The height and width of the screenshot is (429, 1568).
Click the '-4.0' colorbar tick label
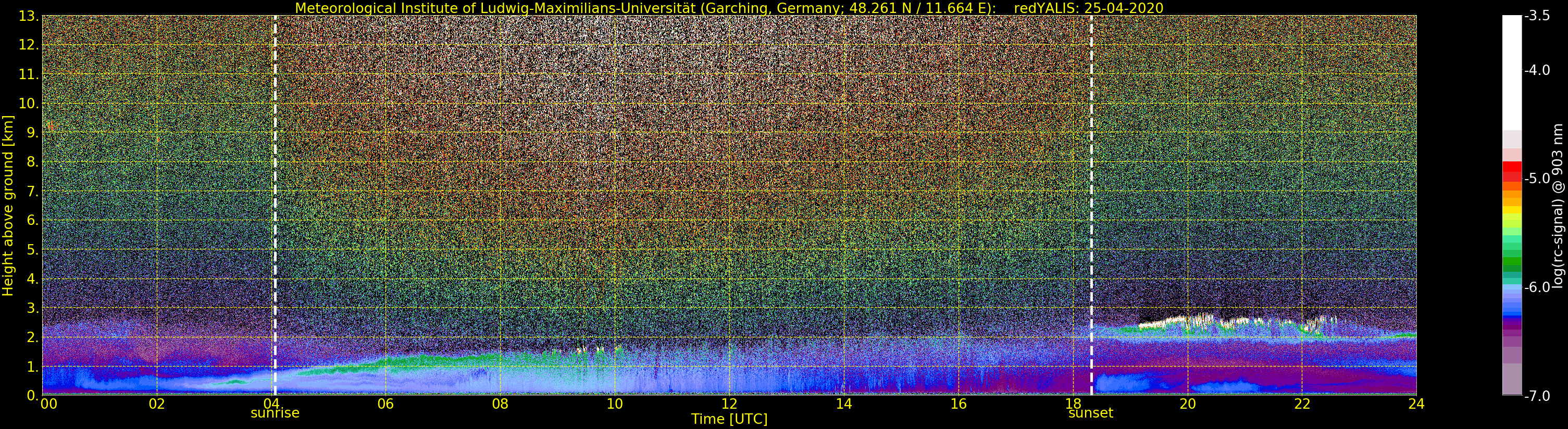1537,70
